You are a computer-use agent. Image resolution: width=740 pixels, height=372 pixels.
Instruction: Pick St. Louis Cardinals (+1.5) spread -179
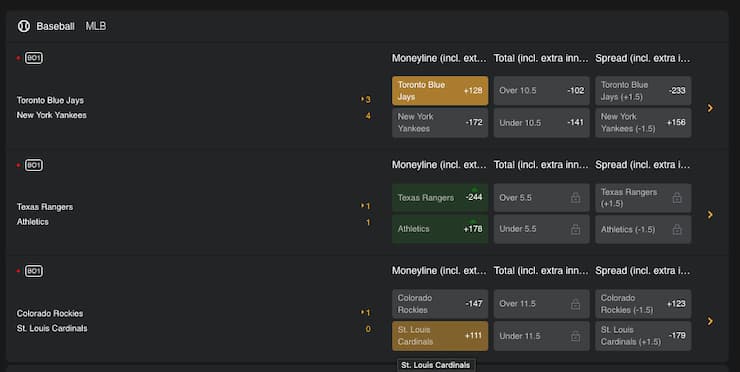click(643, 336)
